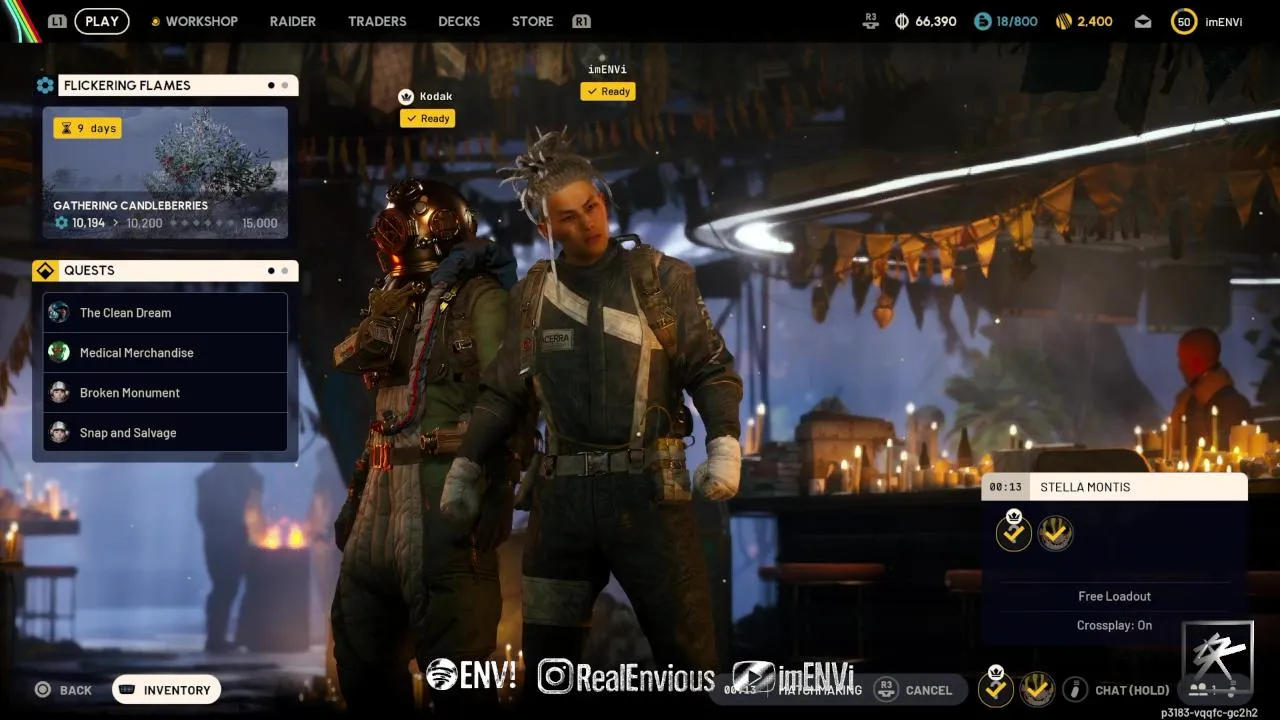Click the second page dot in the Flickering Flames header
The height and width of the screenshot is (720, 1280).
(x=285, y=86)
